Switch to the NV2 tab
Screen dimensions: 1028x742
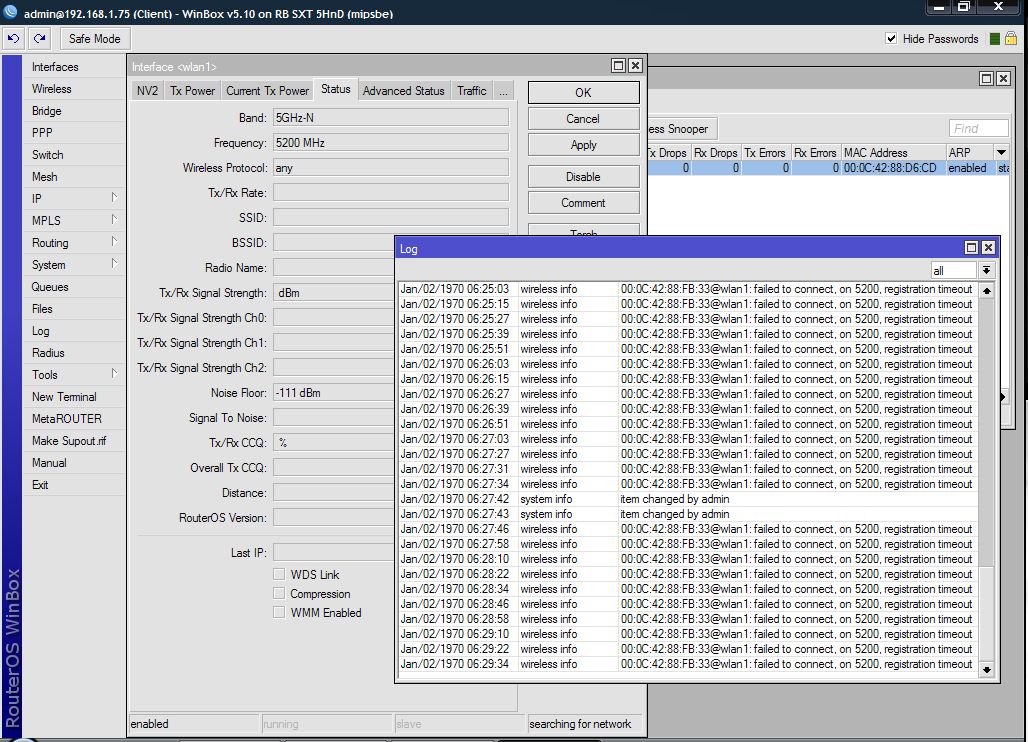click(x=148, y=91)
